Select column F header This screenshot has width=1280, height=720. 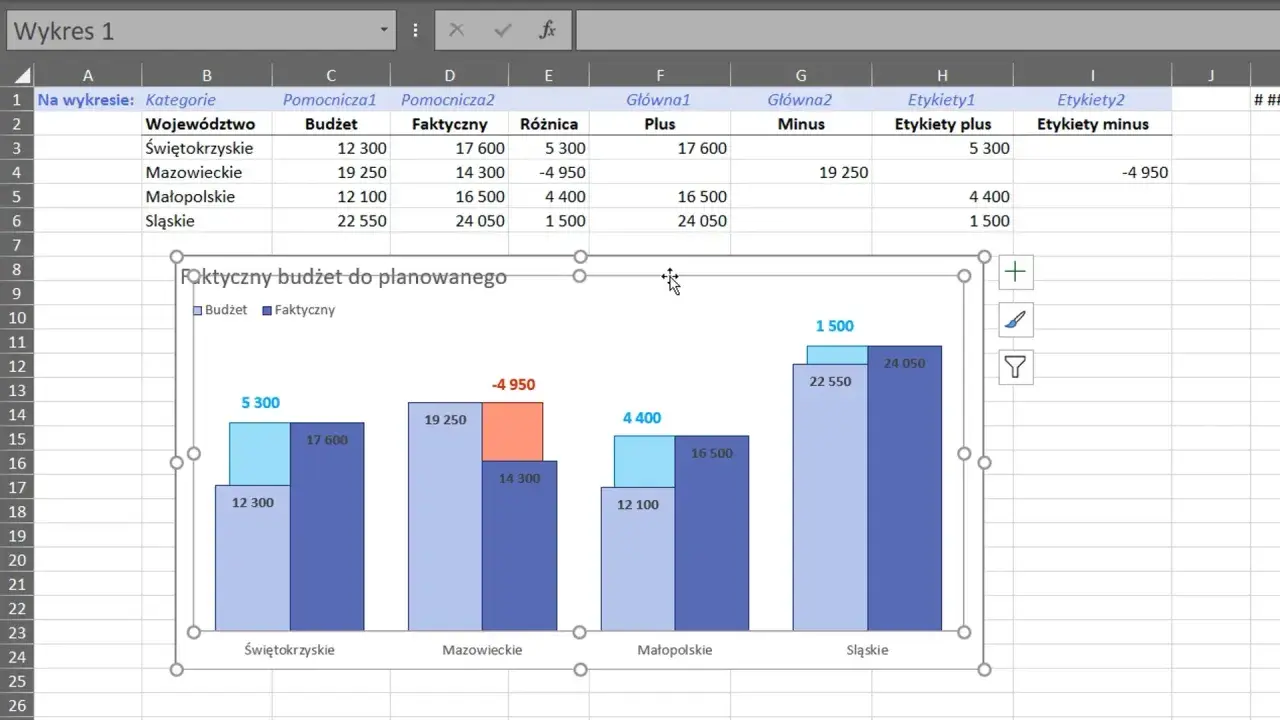660,75
